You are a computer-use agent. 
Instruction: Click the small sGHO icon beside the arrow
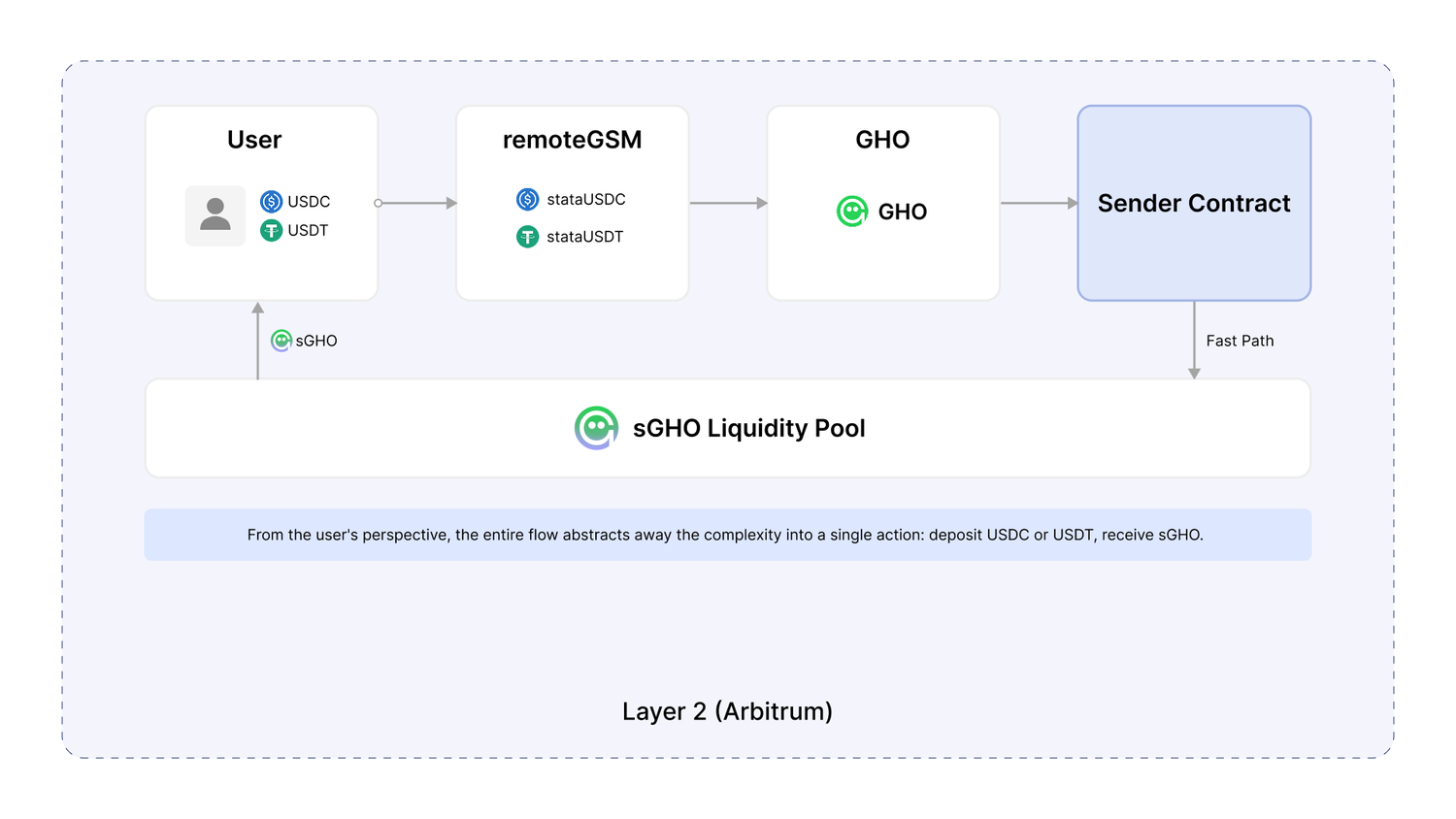(x=281, y=341)
